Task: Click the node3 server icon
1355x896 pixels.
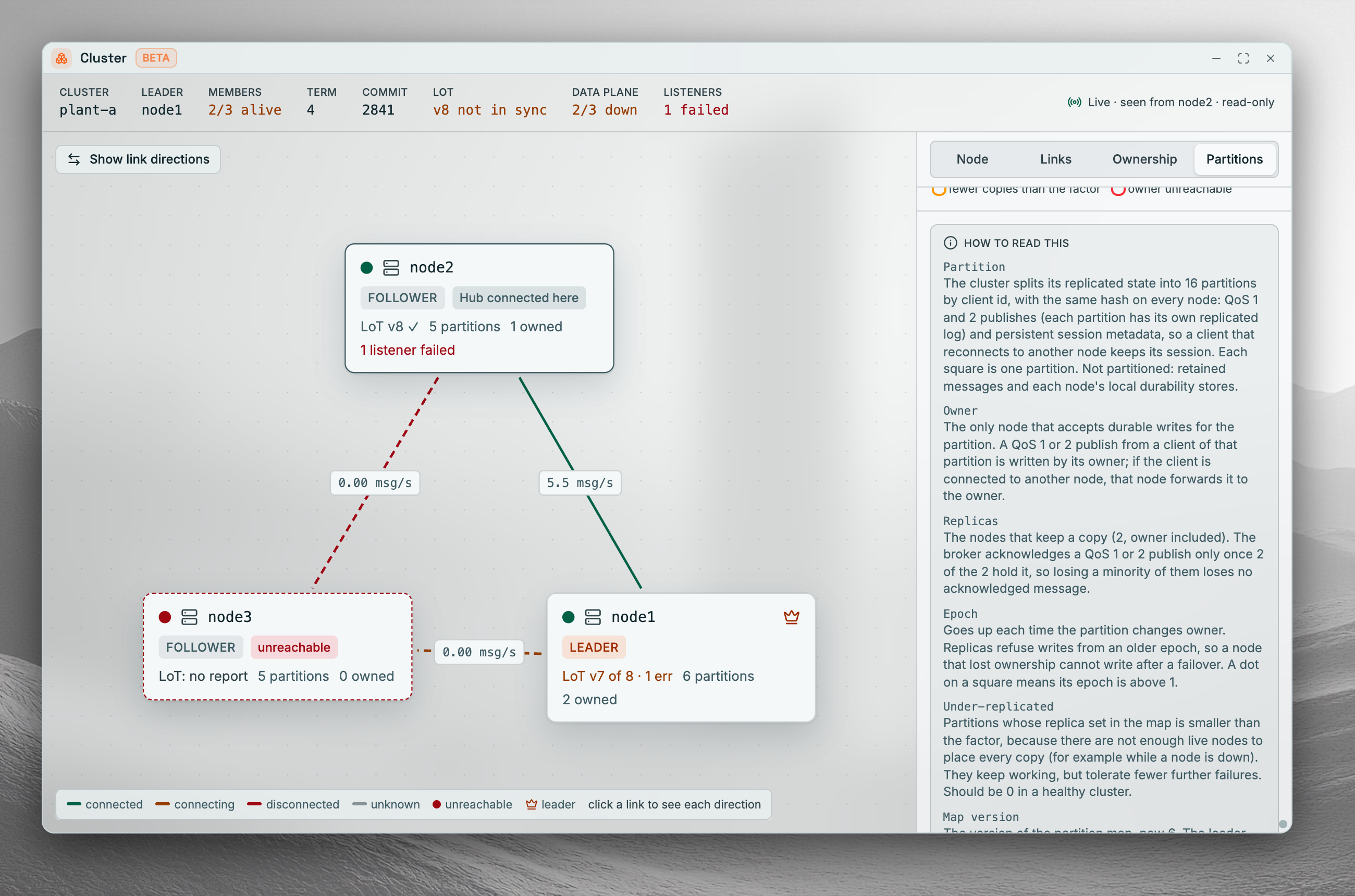Action: pos(189,617)
